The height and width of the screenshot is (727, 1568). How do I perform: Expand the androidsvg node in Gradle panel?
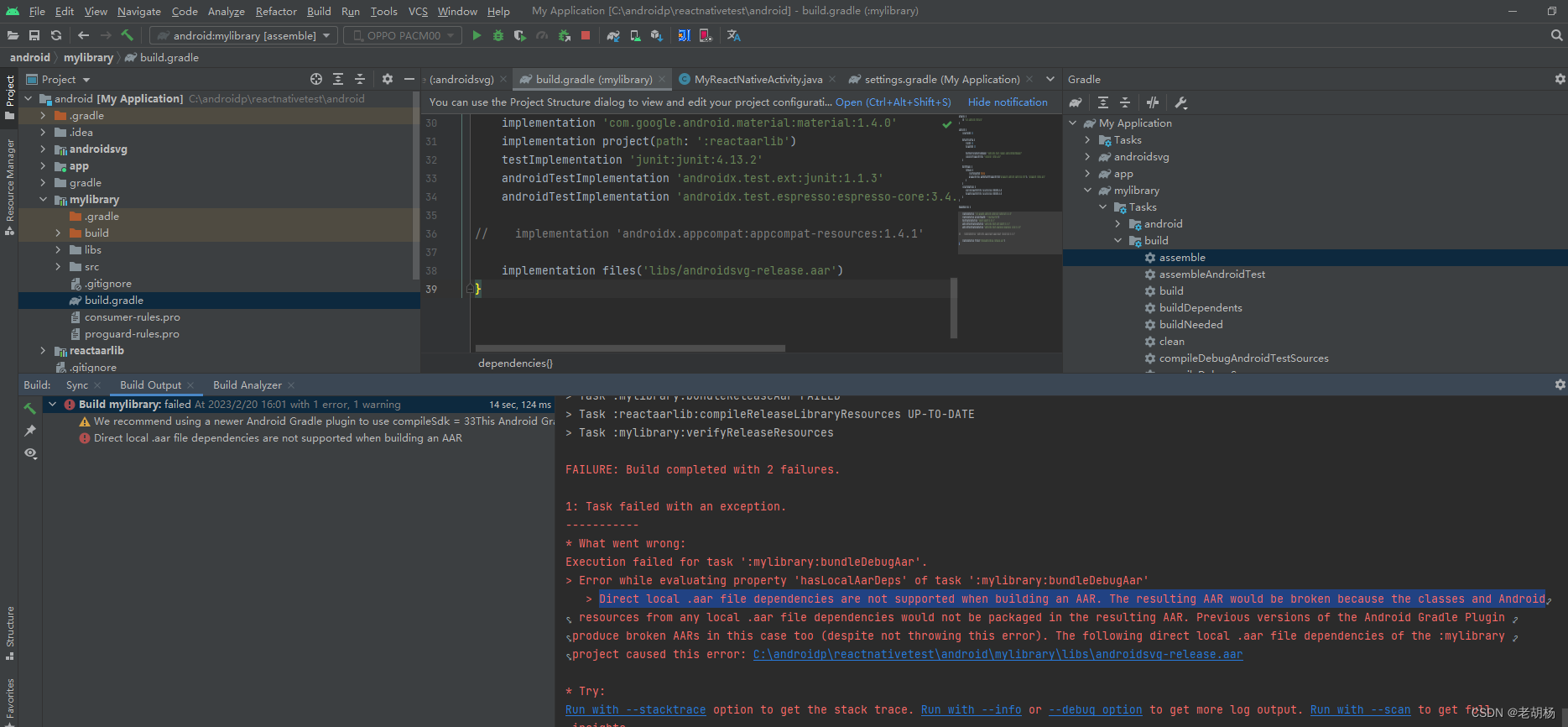1088,157
